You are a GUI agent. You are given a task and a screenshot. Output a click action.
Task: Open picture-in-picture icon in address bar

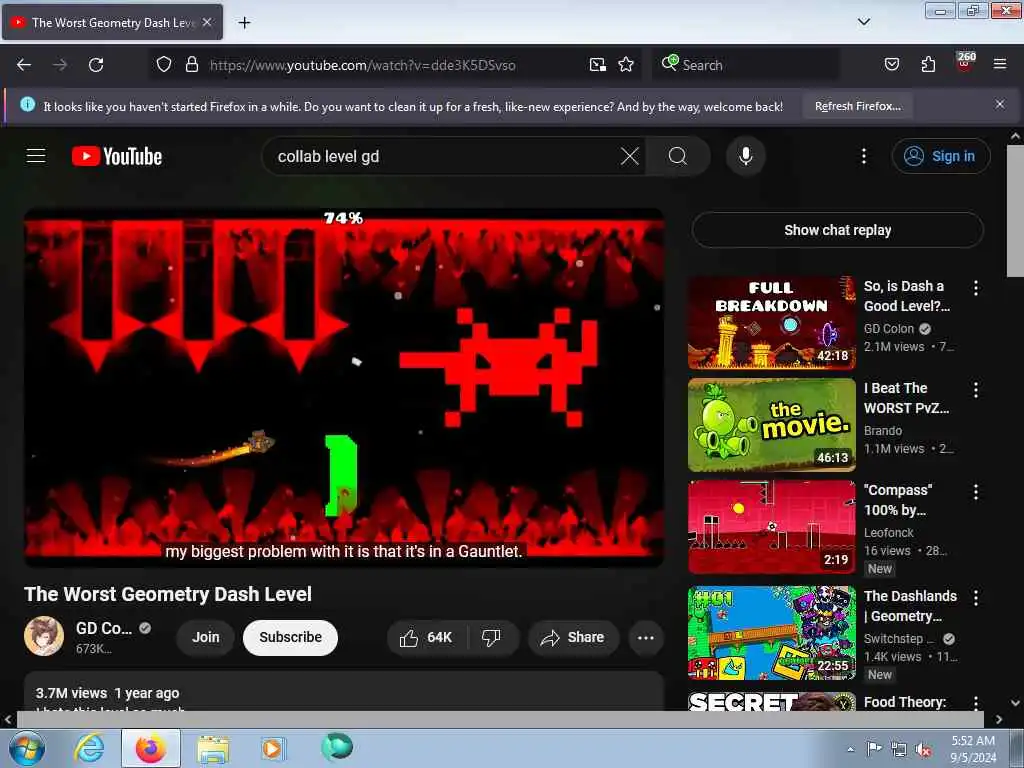tap(598, 65)
